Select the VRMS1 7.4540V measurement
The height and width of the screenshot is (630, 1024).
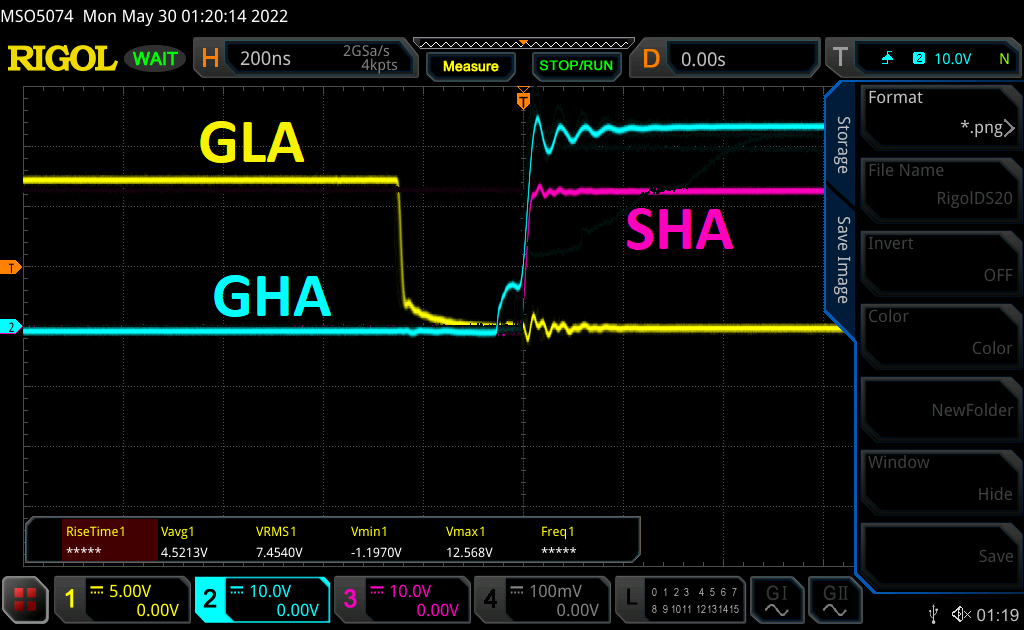pos(279,541)
